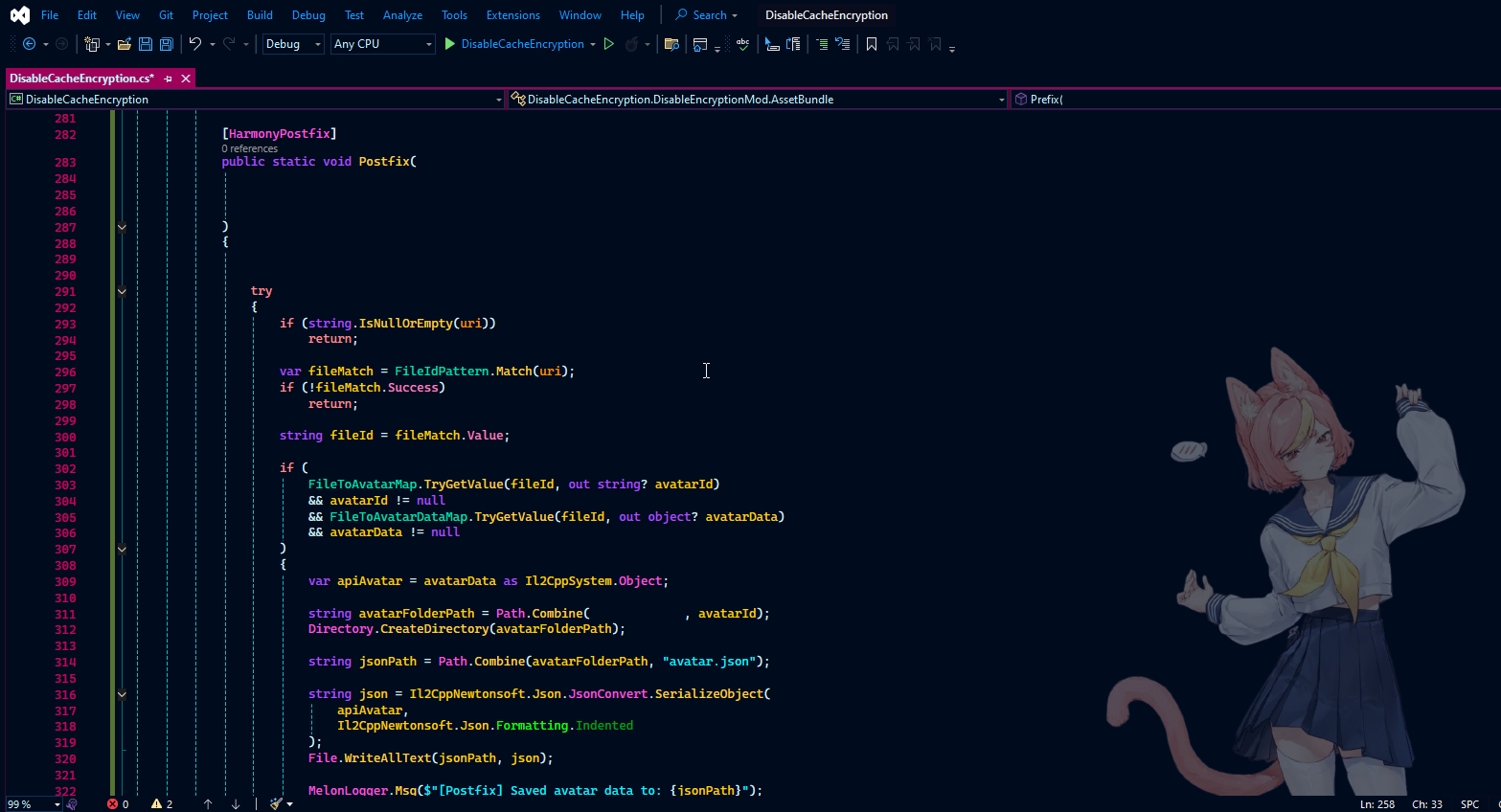Click the Open File folder icon

coord(125,44)
